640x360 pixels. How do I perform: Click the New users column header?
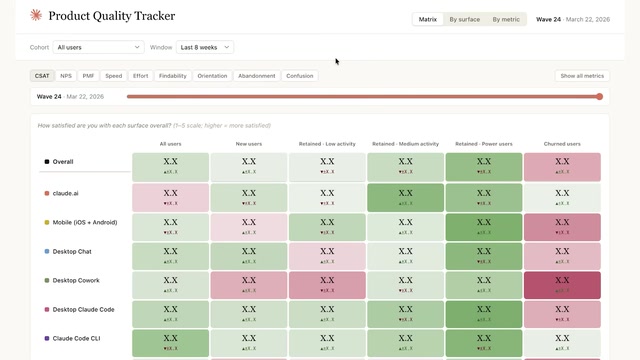(x=249, y=144)
